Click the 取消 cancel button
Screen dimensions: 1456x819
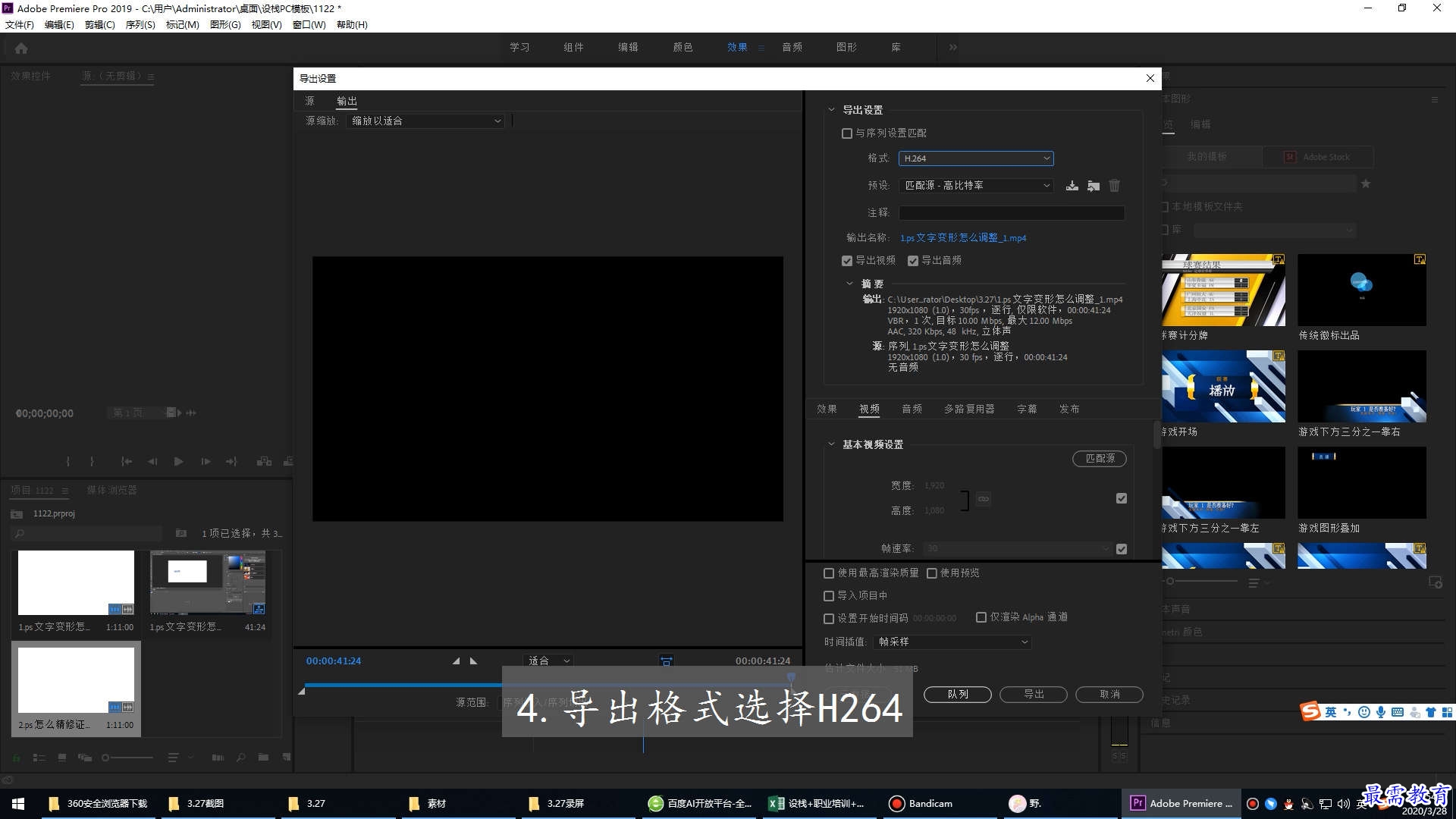coord(1109,695)
